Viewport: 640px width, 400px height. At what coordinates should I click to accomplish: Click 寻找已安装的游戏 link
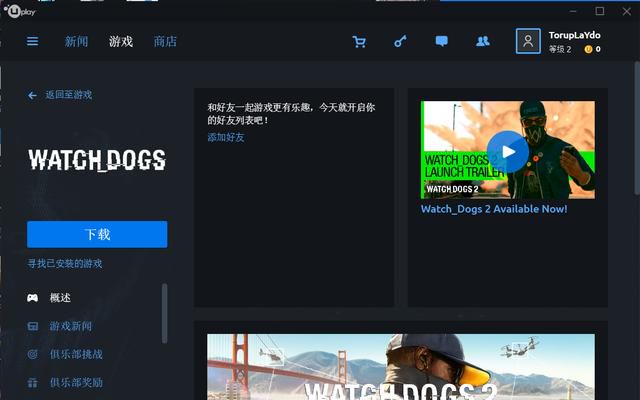(x=64, y=264)
